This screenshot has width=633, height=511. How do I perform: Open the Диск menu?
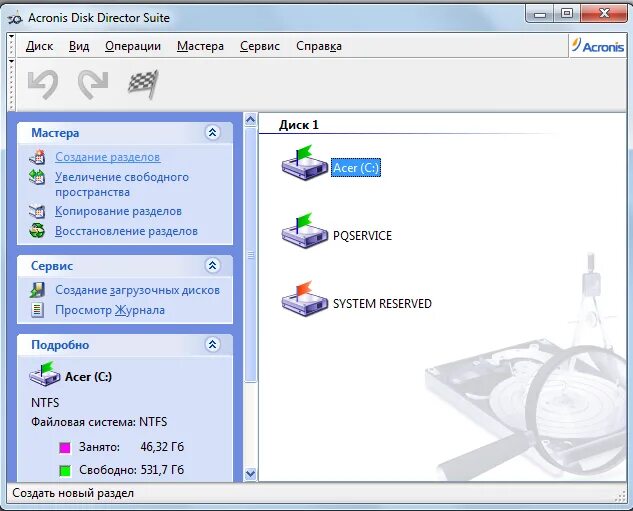(39, 46)
